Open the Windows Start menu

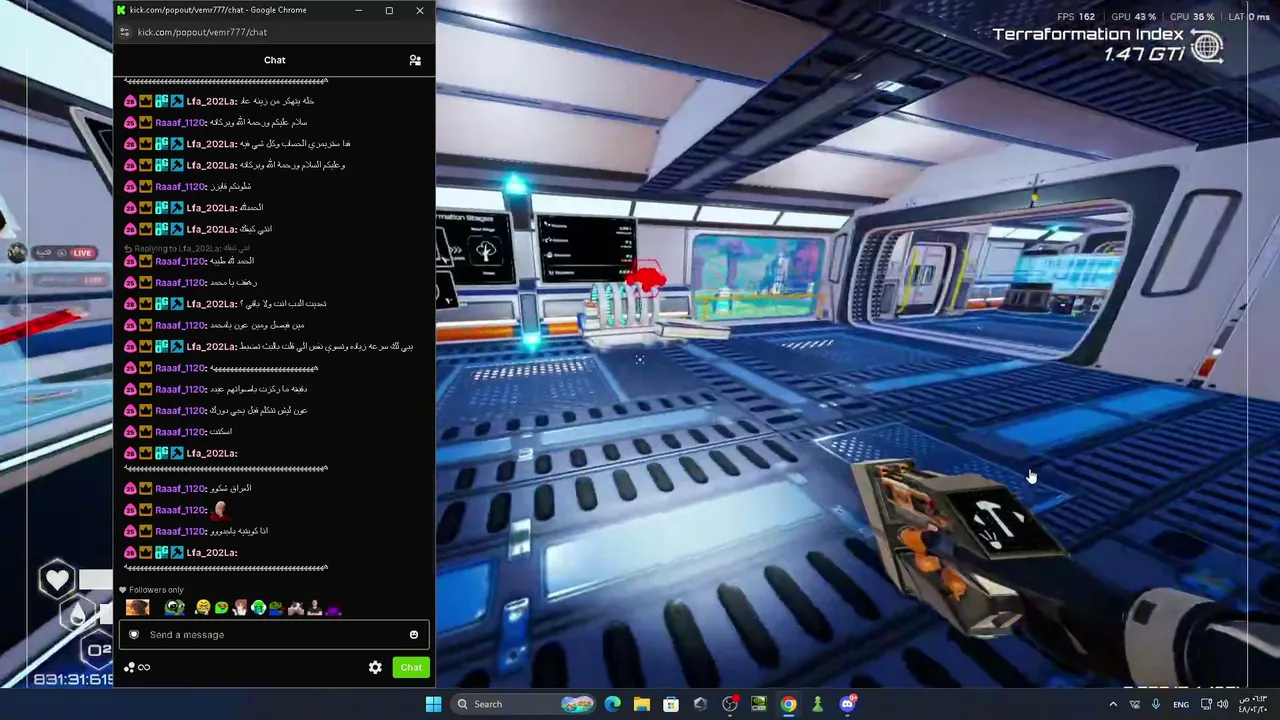433,704
